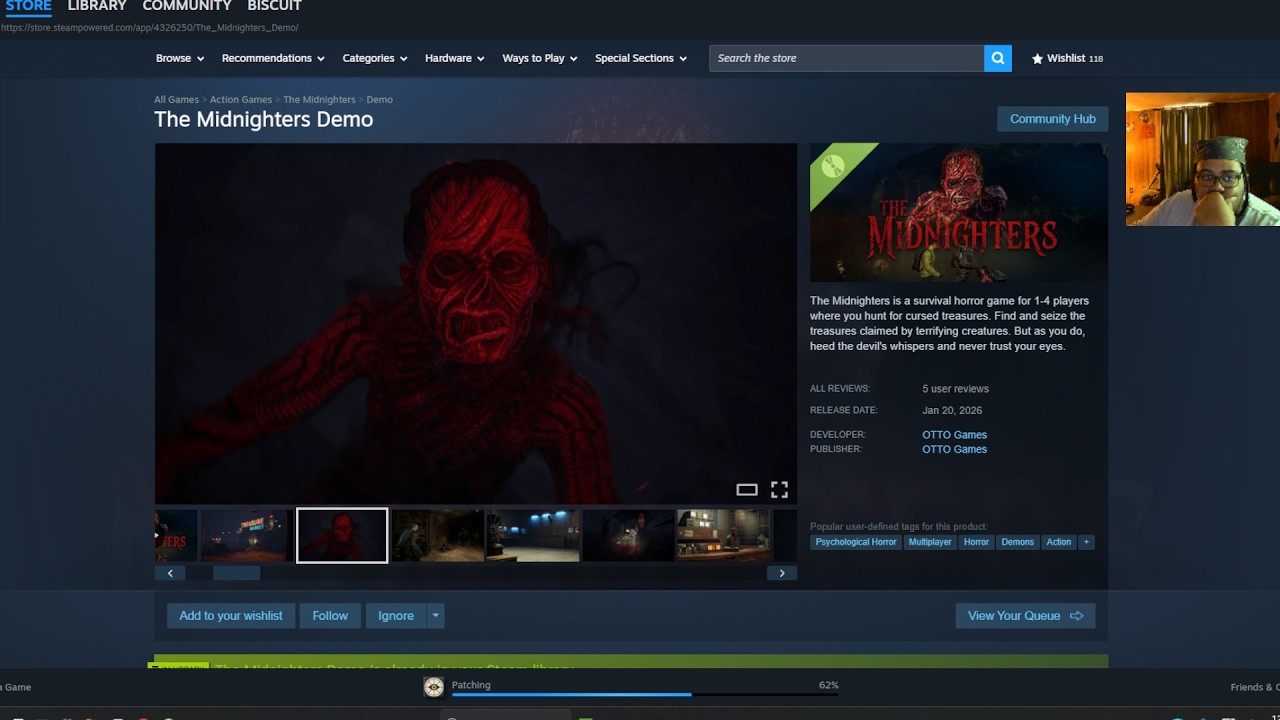Select the Treasure Market sign thumbnail
The image size is (1280, 720).
(x=246, y=535)
